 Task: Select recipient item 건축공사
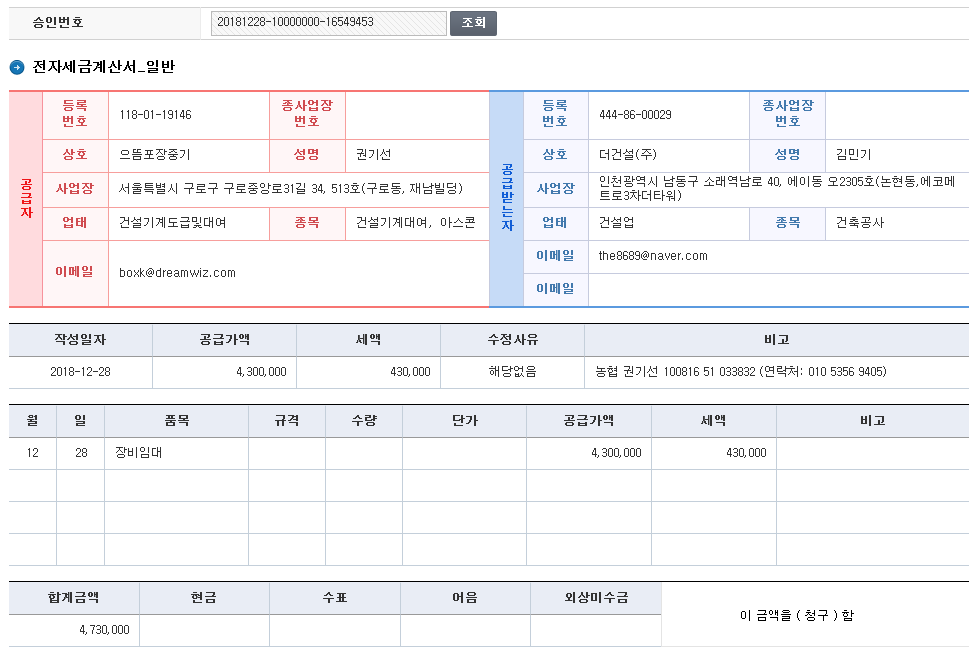coord(860,222)
